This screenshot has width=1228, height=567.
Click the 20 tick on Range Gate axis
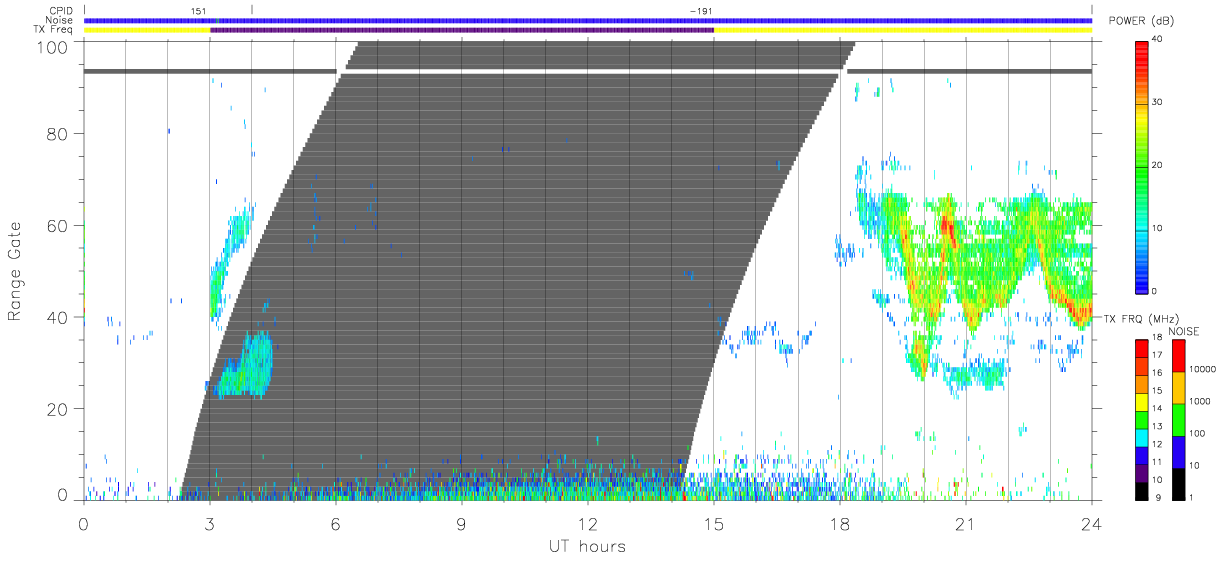(x=60, y=409)
